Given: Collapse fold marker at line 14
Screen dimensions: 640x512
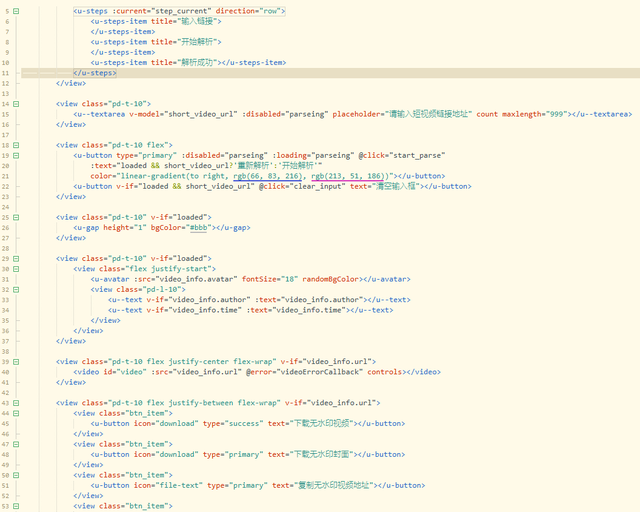Looking at the screenshot, I should pos(16,103).
